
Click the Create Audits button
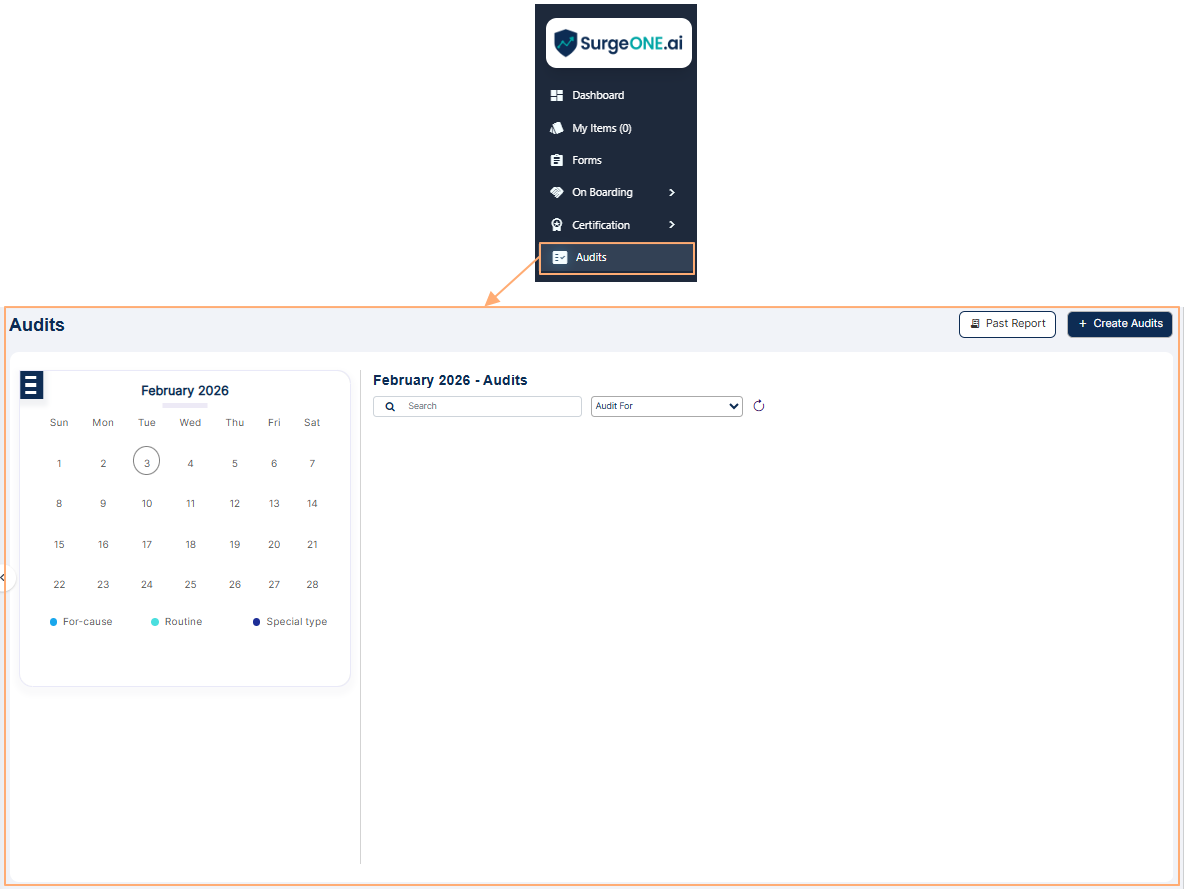[x=1119, y=324]
